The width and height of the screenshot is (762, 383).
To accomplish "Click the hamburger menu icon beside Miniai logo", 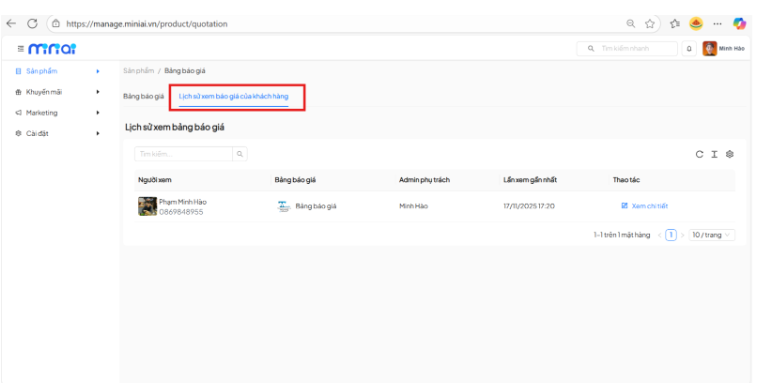I will tap(20, 49).
